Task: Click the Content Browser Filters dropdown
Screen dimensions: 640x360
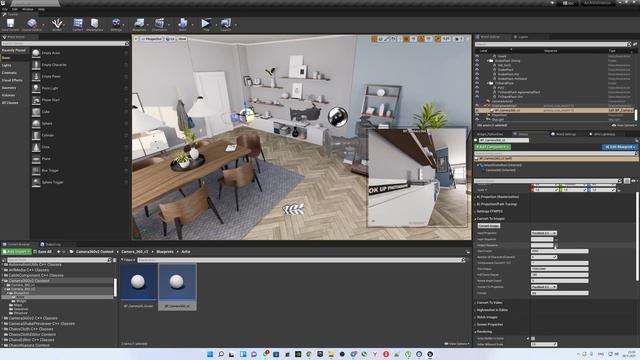Action: coord(128,260)
